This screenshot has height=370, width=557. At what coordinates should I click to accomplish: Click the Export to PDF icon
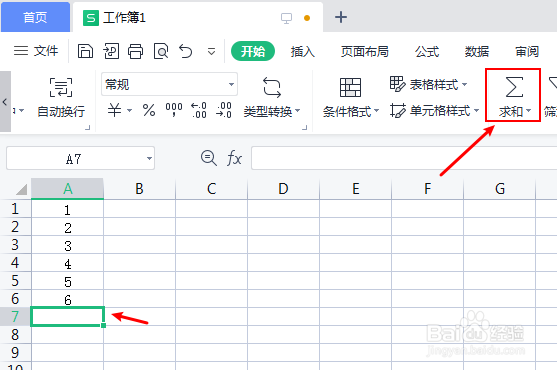click(111, 51)
